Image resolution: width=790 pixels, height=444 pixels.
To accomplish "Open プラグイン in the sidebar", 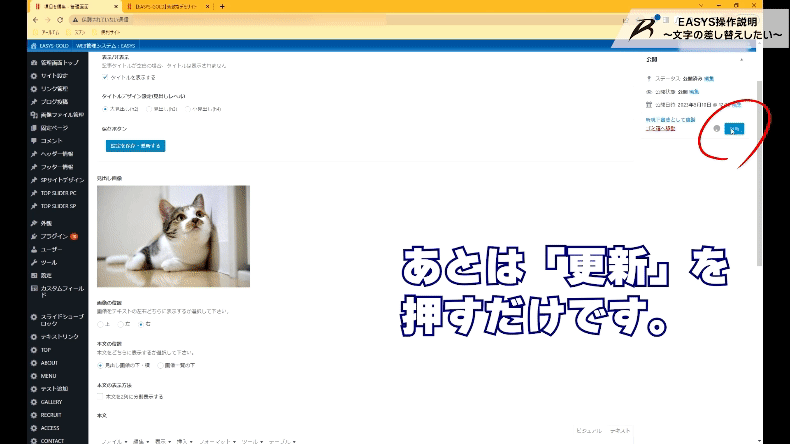I will coord(54,236).
